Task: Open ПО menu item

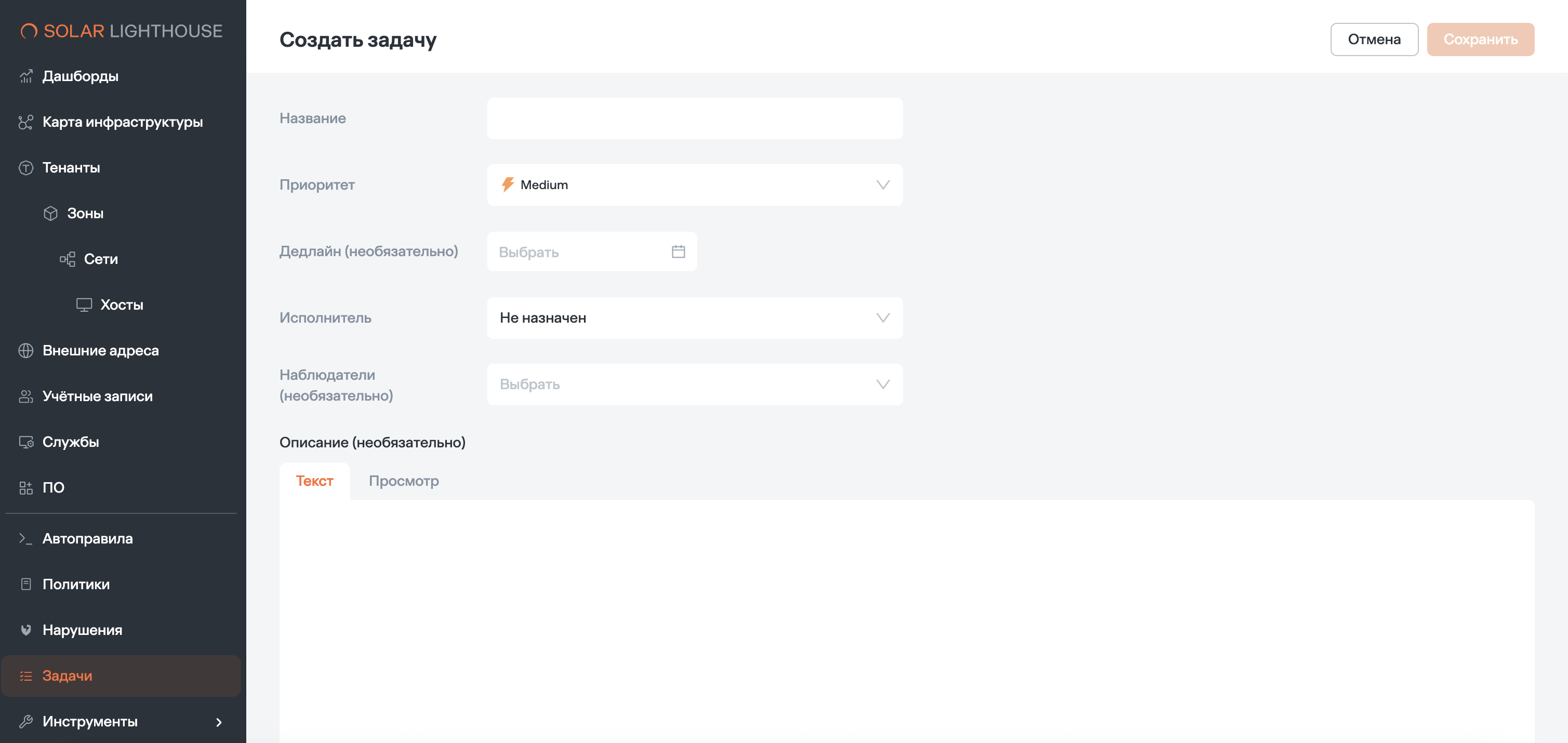Action: 121,487
